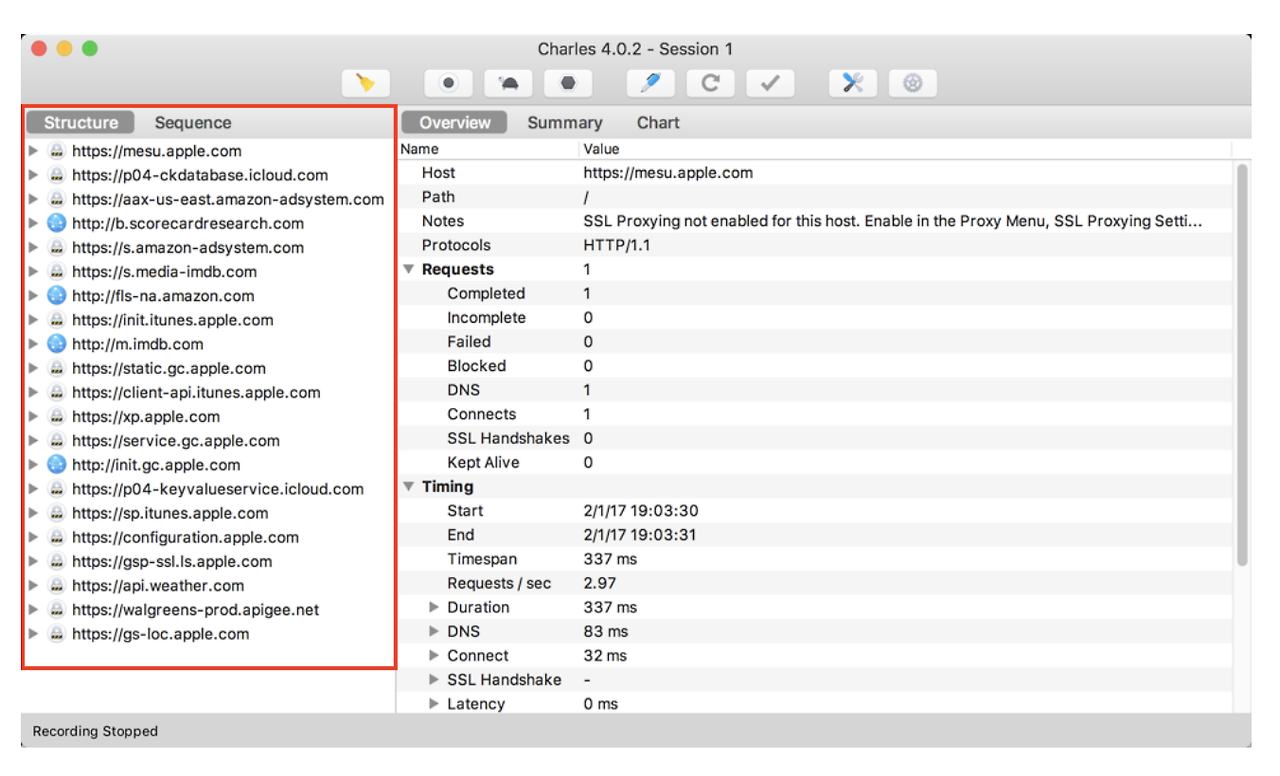
Task: Open the Chart tab
Action: click(x=659, y=122)
